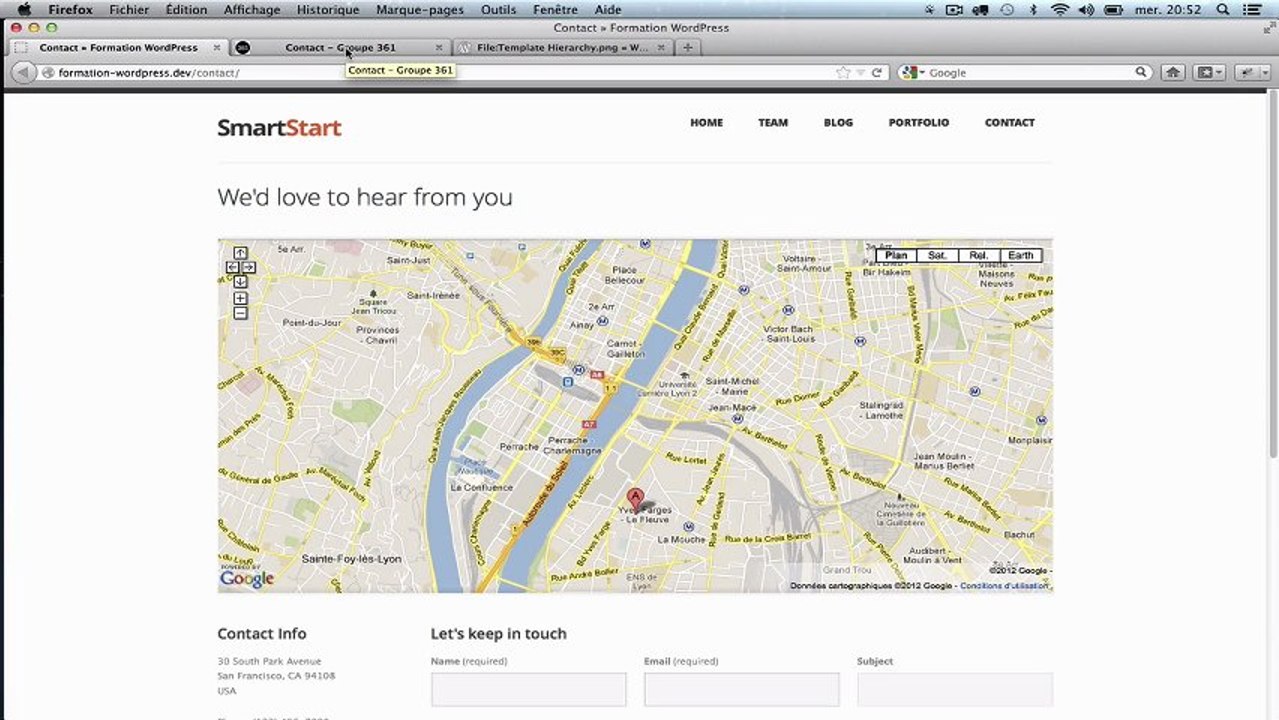Open the Affichage menu
The height and width of the screenshot is (720, 1279).
(252, 9)
